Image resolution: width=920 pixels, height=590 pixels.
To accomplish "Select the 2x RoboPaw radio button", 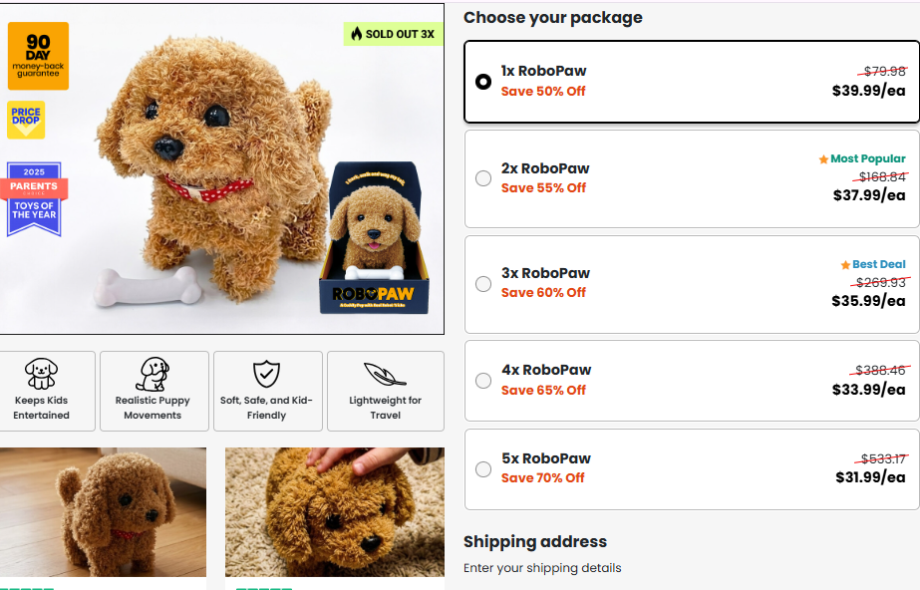I will [x=484, y=178].
